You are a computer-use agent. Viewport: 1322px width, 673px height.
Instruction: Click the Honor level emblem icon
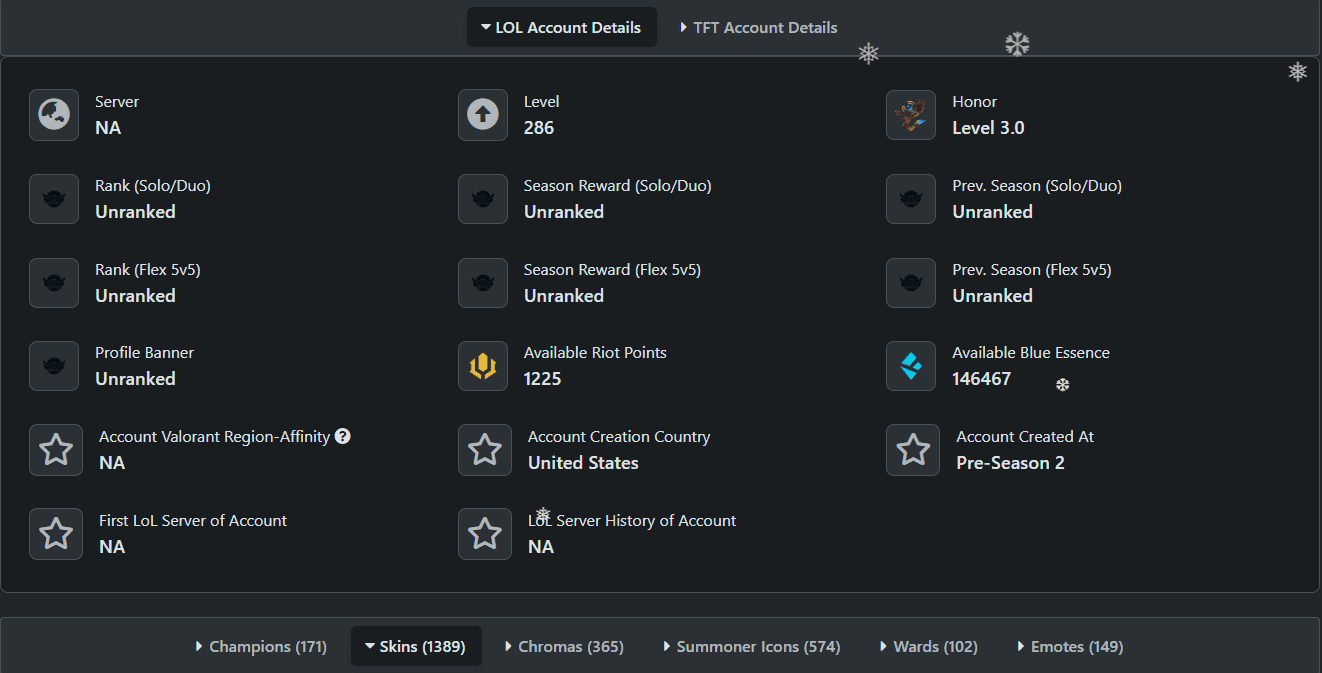[x=911, y=115]
